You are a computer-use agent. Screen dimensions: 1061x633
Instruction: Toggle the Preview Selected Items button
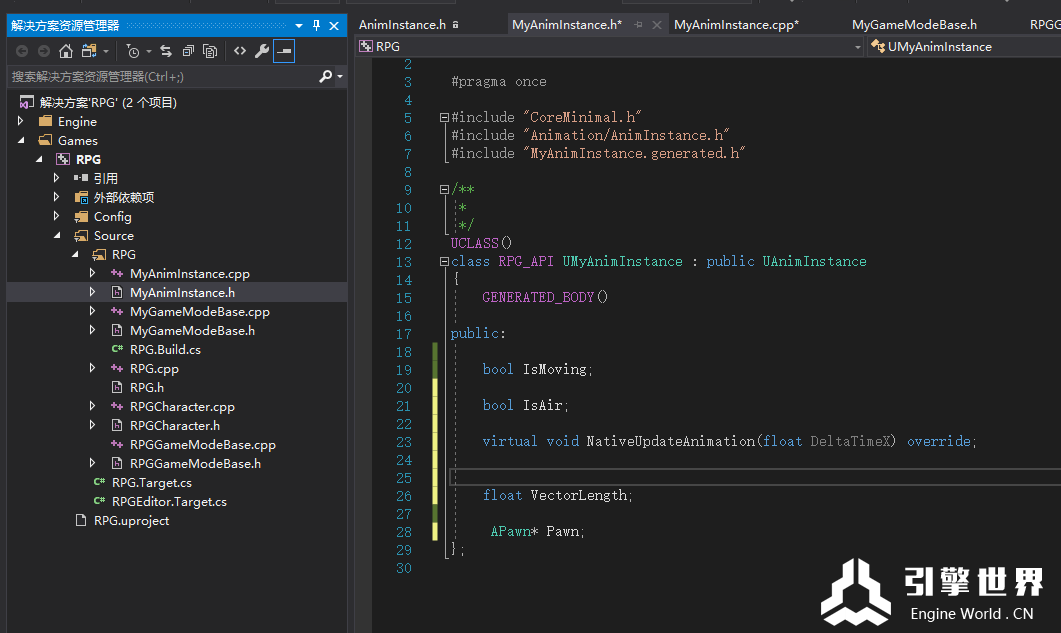click(284, 51)
